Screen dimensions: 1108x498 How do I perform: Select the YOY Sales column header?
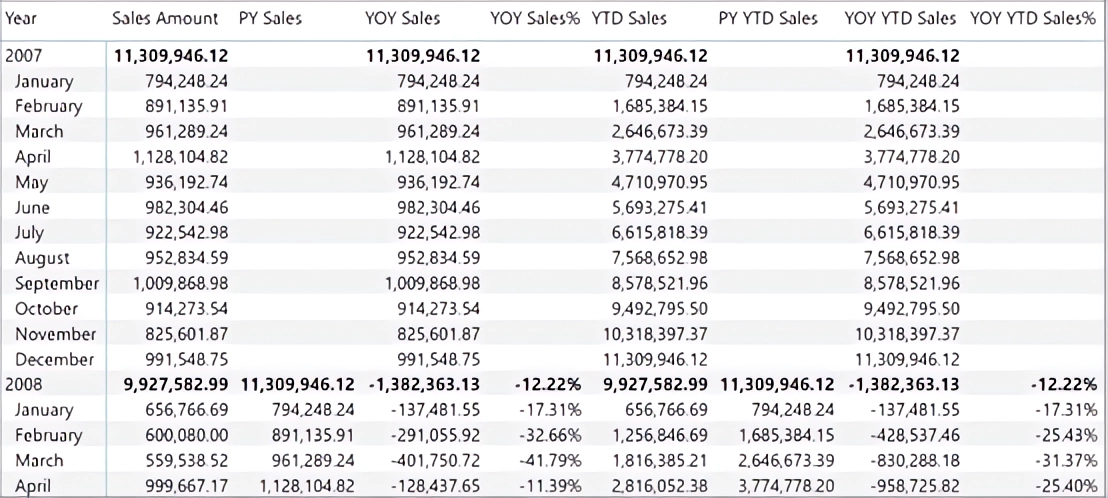(x=403, y=19)
